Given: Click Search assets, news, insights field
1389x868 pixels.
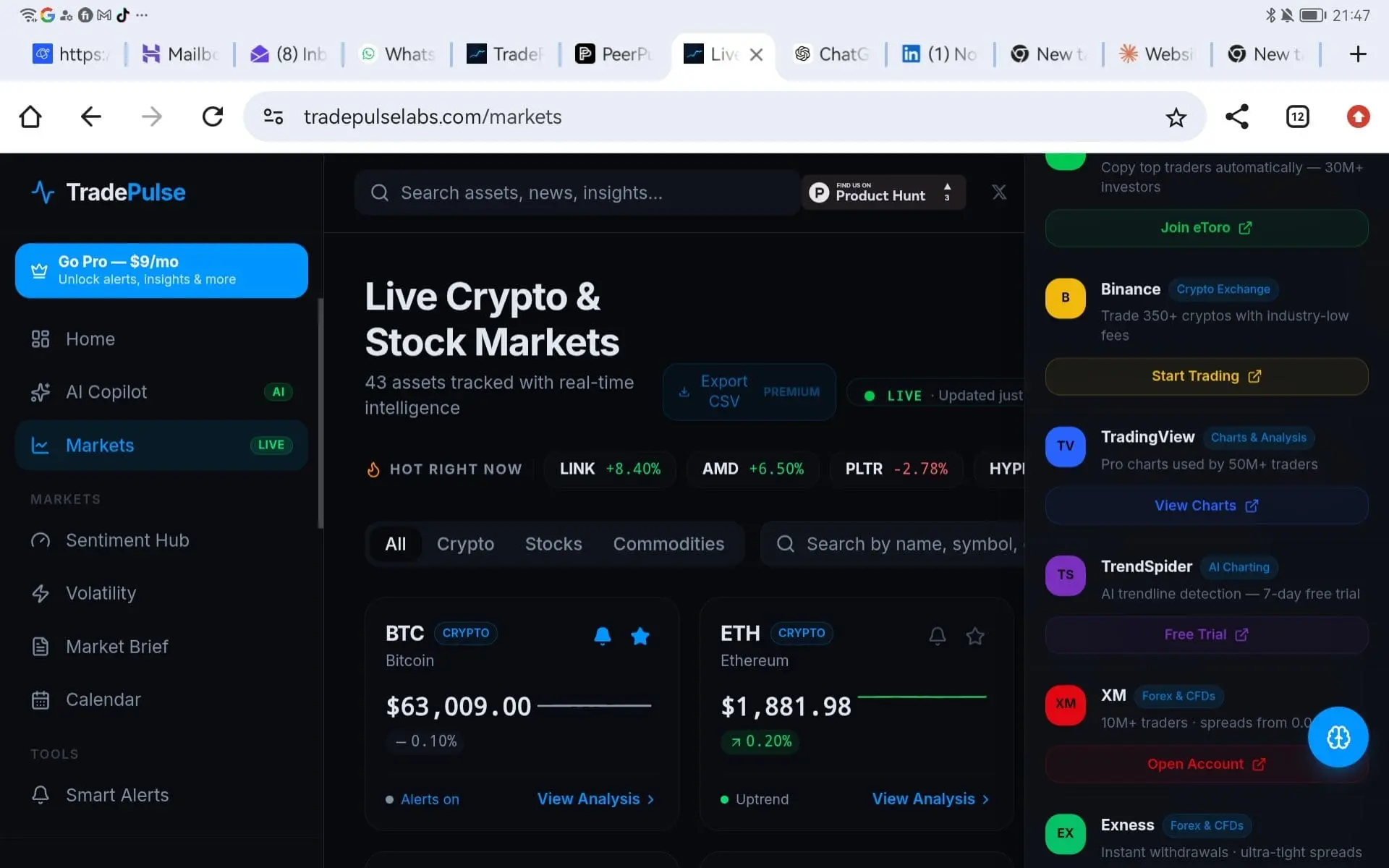Looking at the screenshot, I should click(577, 192).
